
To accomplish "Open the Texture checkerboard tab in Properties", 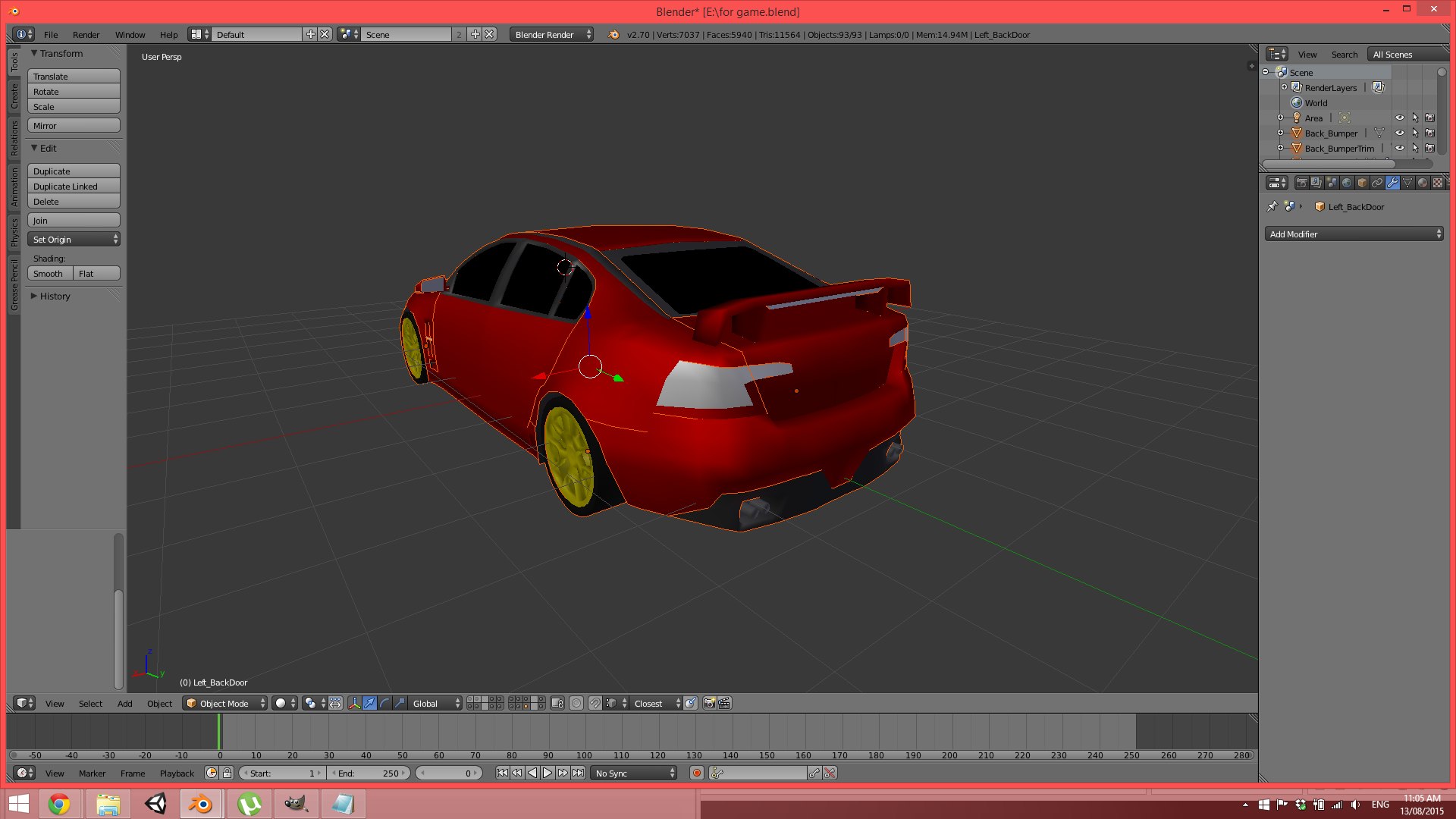I will pos(1438,183).
